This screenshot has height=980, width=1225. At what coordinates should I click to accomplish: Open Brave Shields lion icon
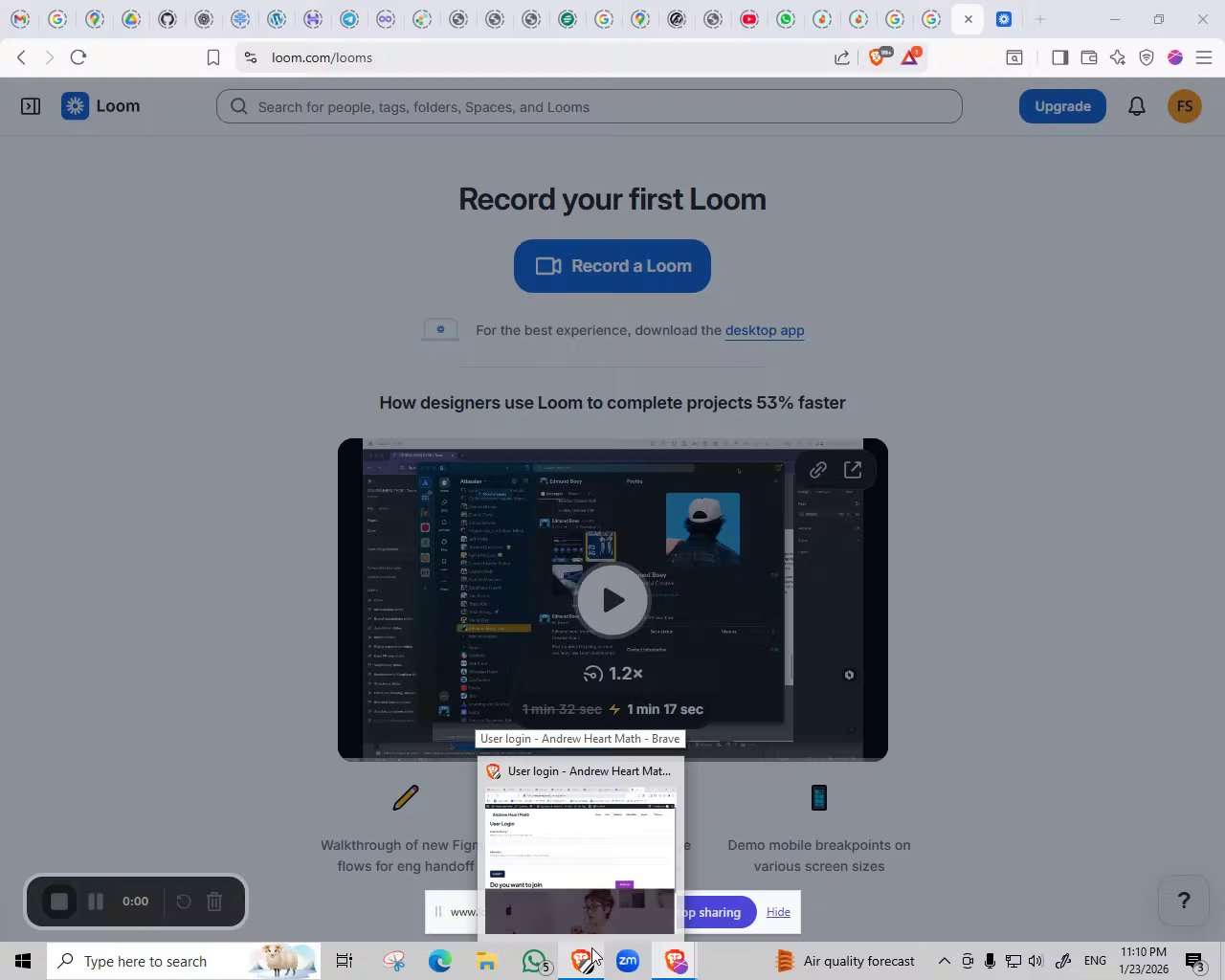click(877, 57)
